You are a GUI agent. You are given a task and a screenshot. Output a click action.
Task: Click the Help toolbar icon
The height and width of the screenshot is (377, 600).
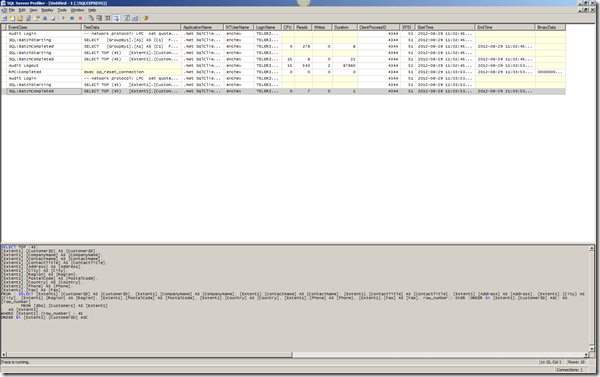[146, 18]
